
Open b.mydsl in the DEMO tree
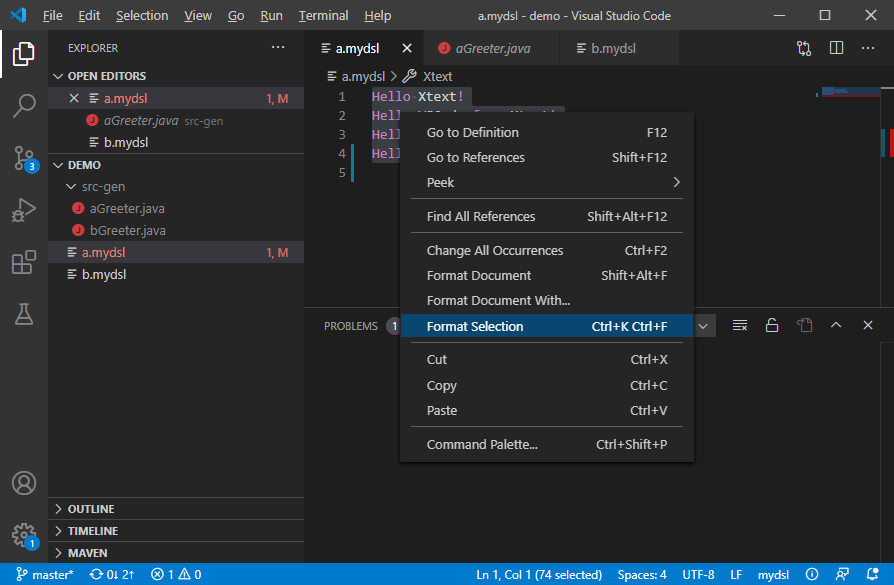click(x=176, y=274)
